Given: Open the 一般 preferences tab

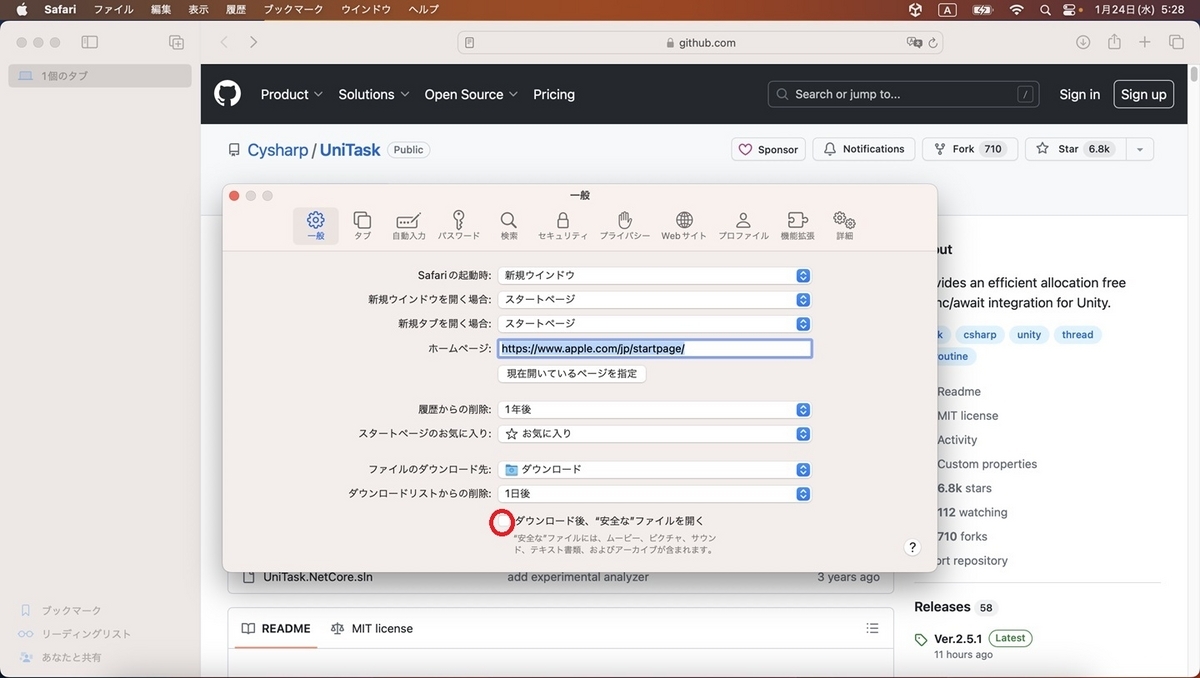Looking at the screenshot, I should (x=315, y=226).
